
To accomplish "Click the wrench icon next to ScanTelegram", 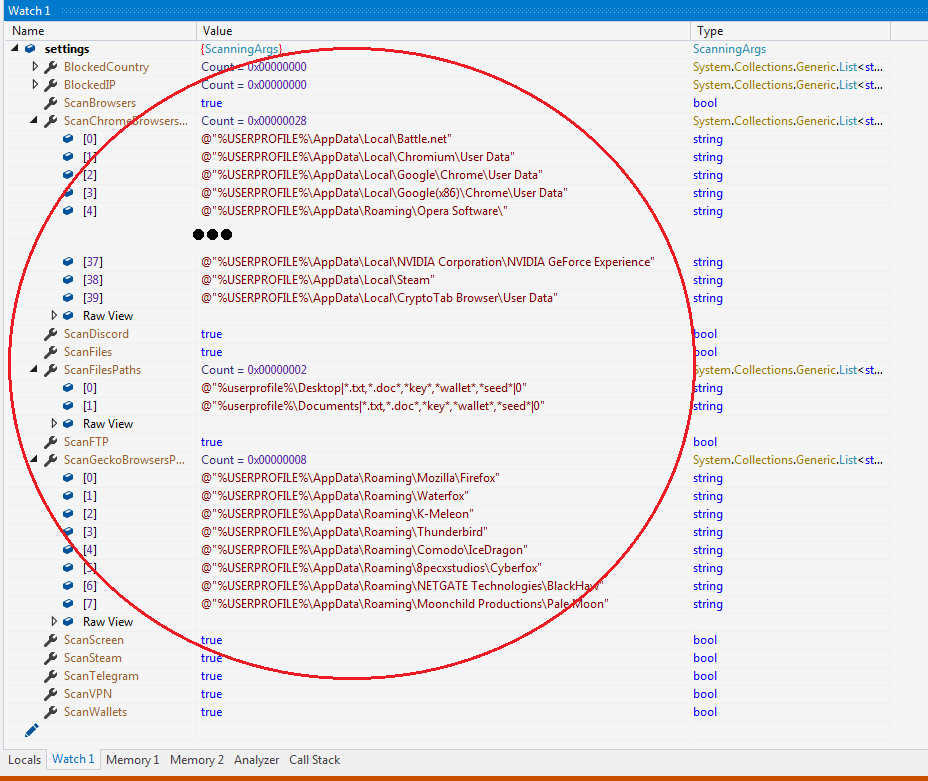I will click(x=50, y=676).
